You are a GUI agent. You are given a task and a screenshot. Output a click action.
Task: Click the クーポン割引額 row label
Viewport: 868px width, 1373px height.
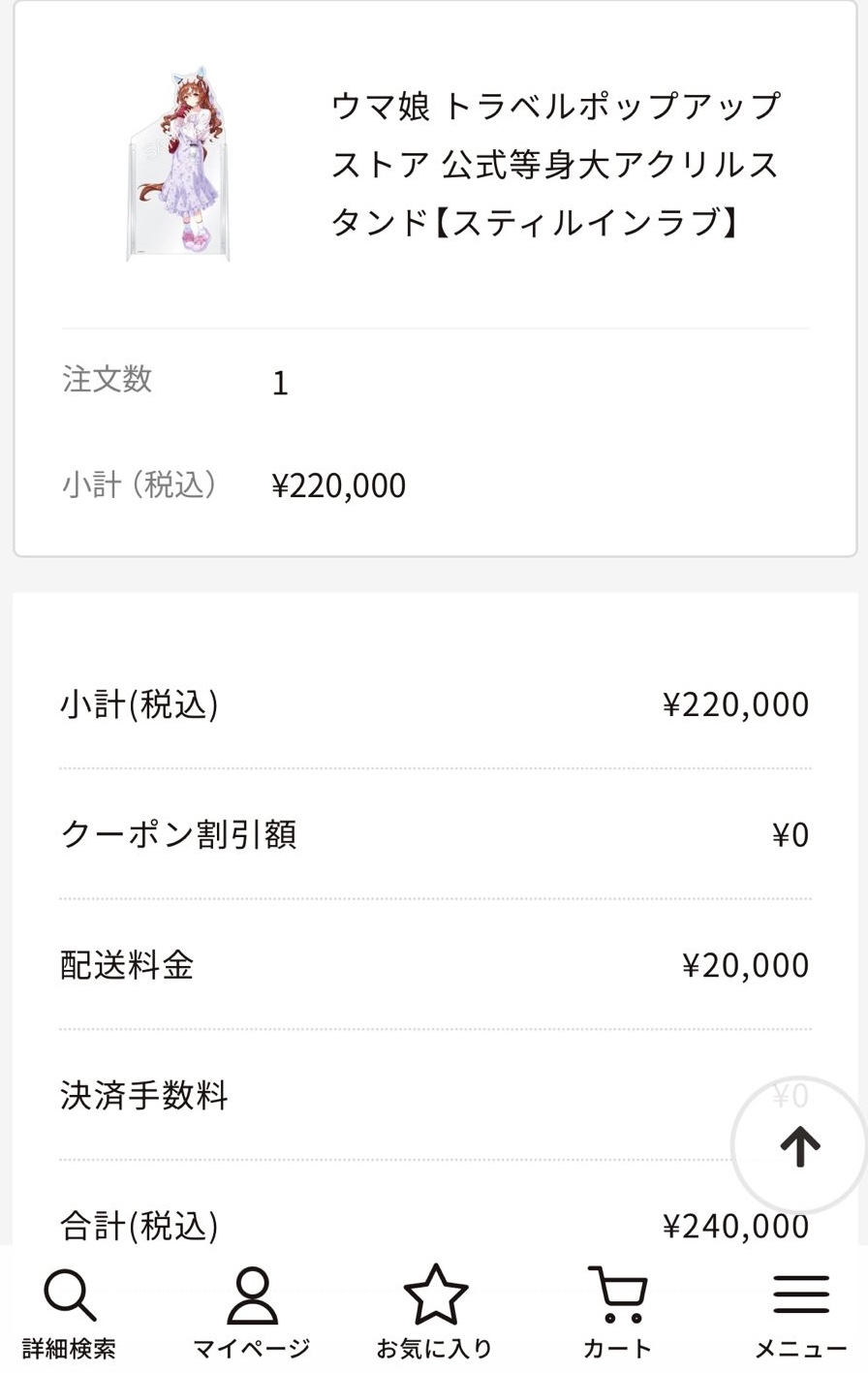click(178, 834)
